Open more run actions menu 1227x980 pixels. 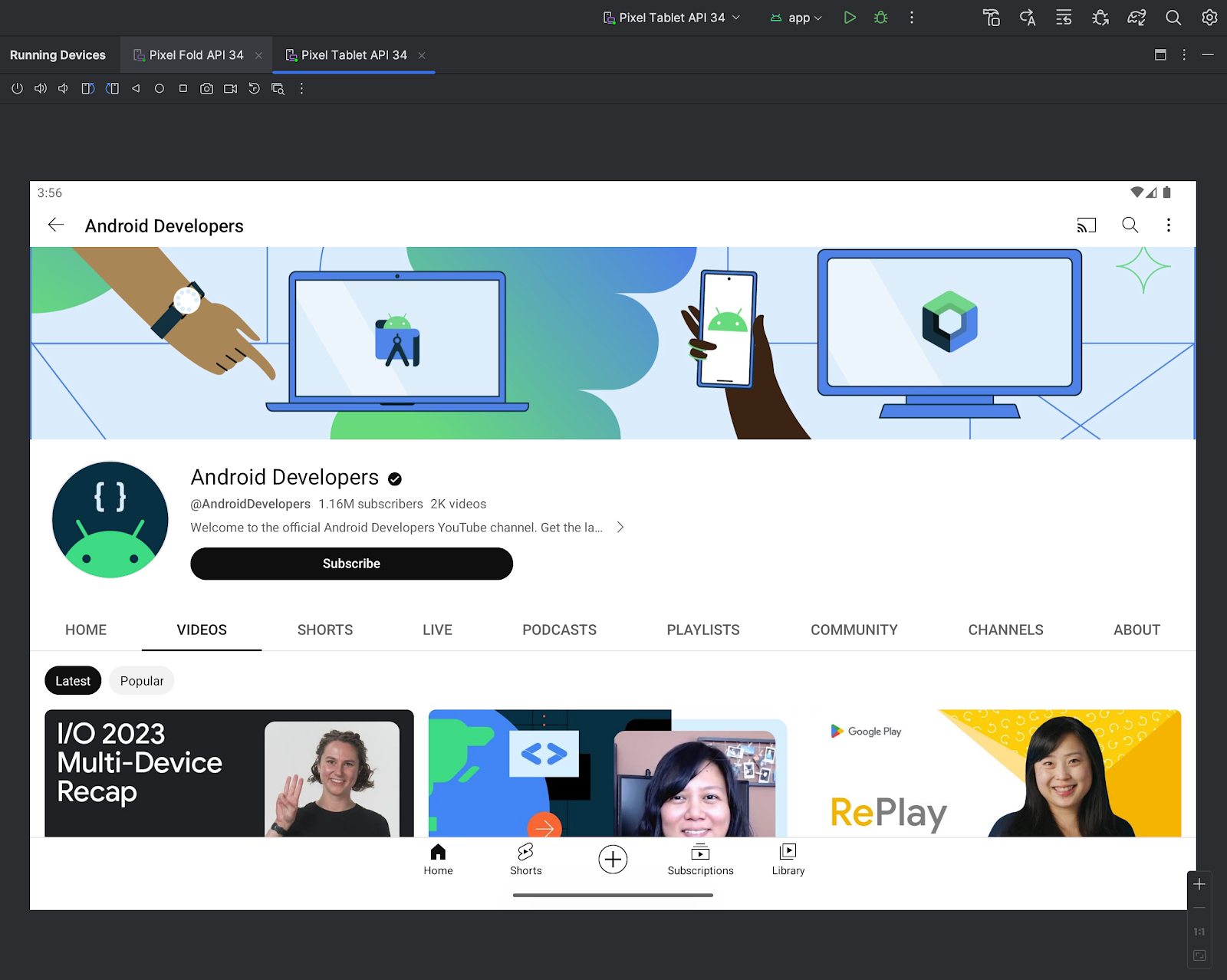912,18
